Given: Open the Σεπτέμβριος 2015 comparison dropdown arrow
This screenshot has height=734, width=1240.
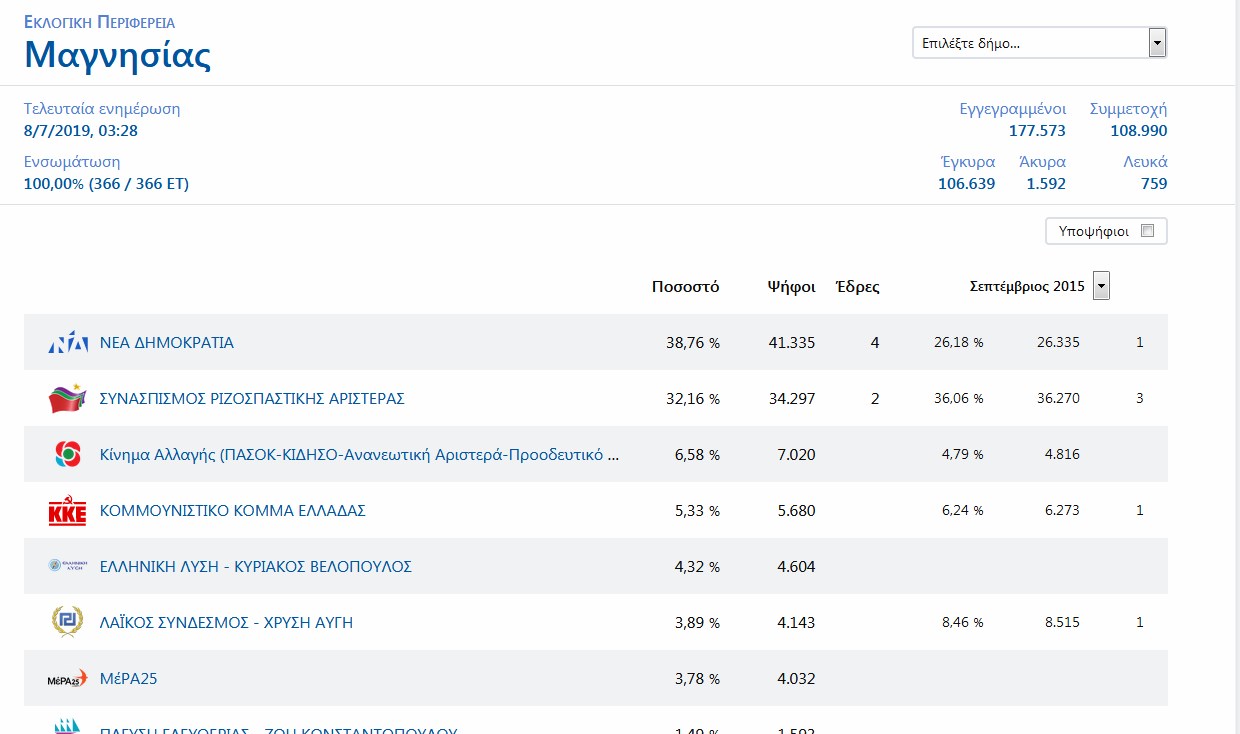Looking at the screenshot, I should [x=1101, y=287].
